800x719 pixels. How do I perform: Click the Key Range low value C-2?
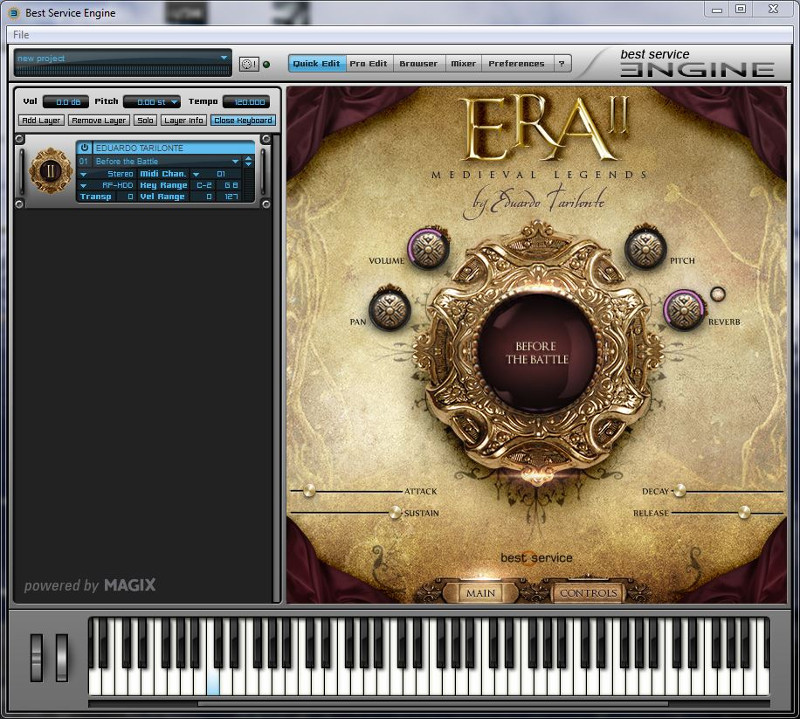(204, 185)
